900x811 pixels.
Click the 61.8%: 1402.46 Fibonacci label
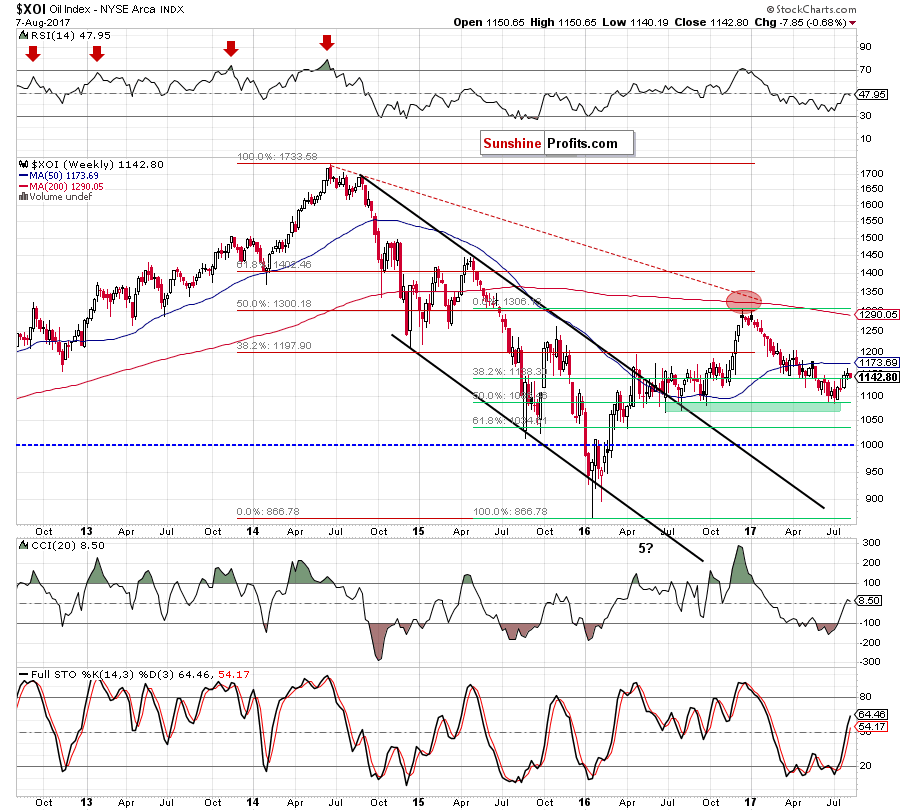(274, 265)
